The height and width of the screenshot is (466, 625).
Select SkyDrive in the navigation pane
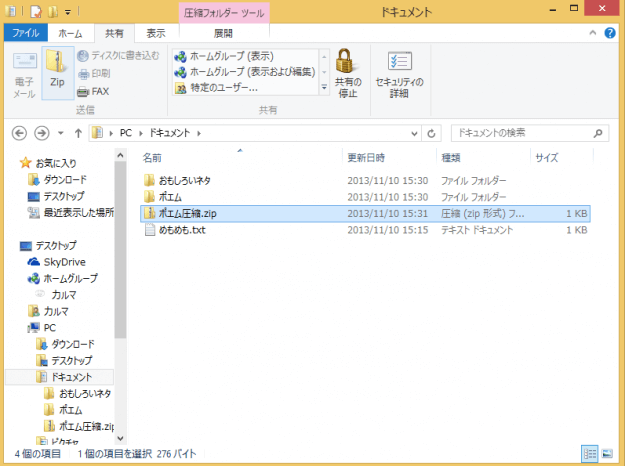(x=64, y=262)
